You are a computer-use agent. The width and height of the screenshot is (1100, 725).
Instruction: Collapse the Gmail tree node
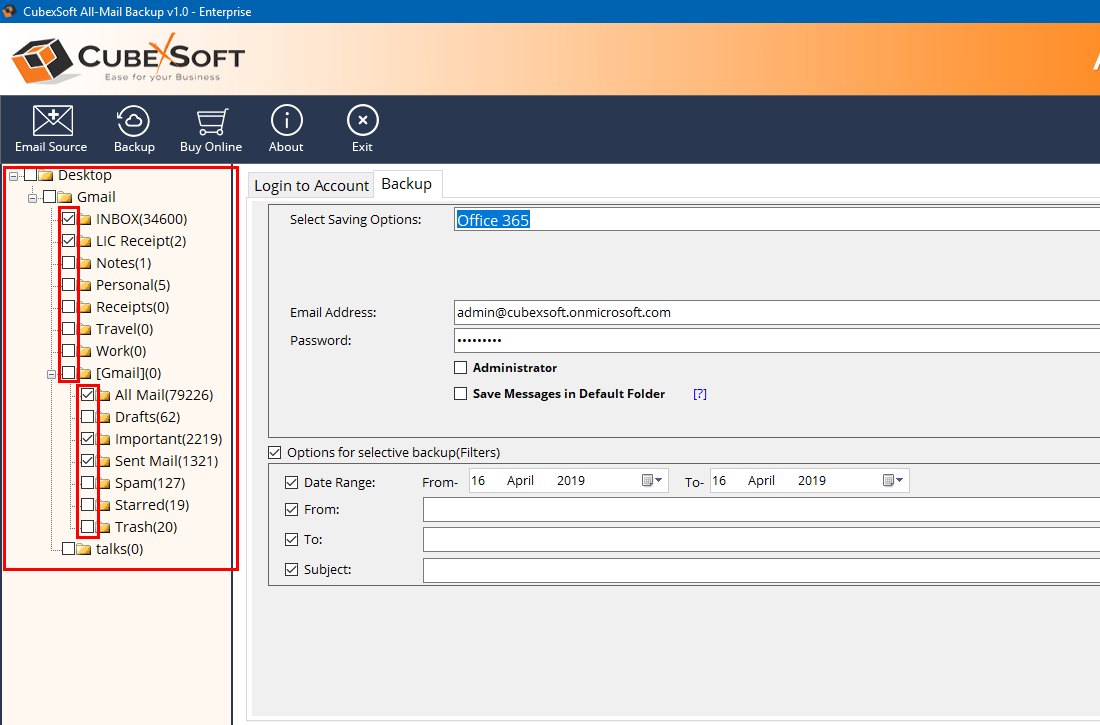point(32,197)
